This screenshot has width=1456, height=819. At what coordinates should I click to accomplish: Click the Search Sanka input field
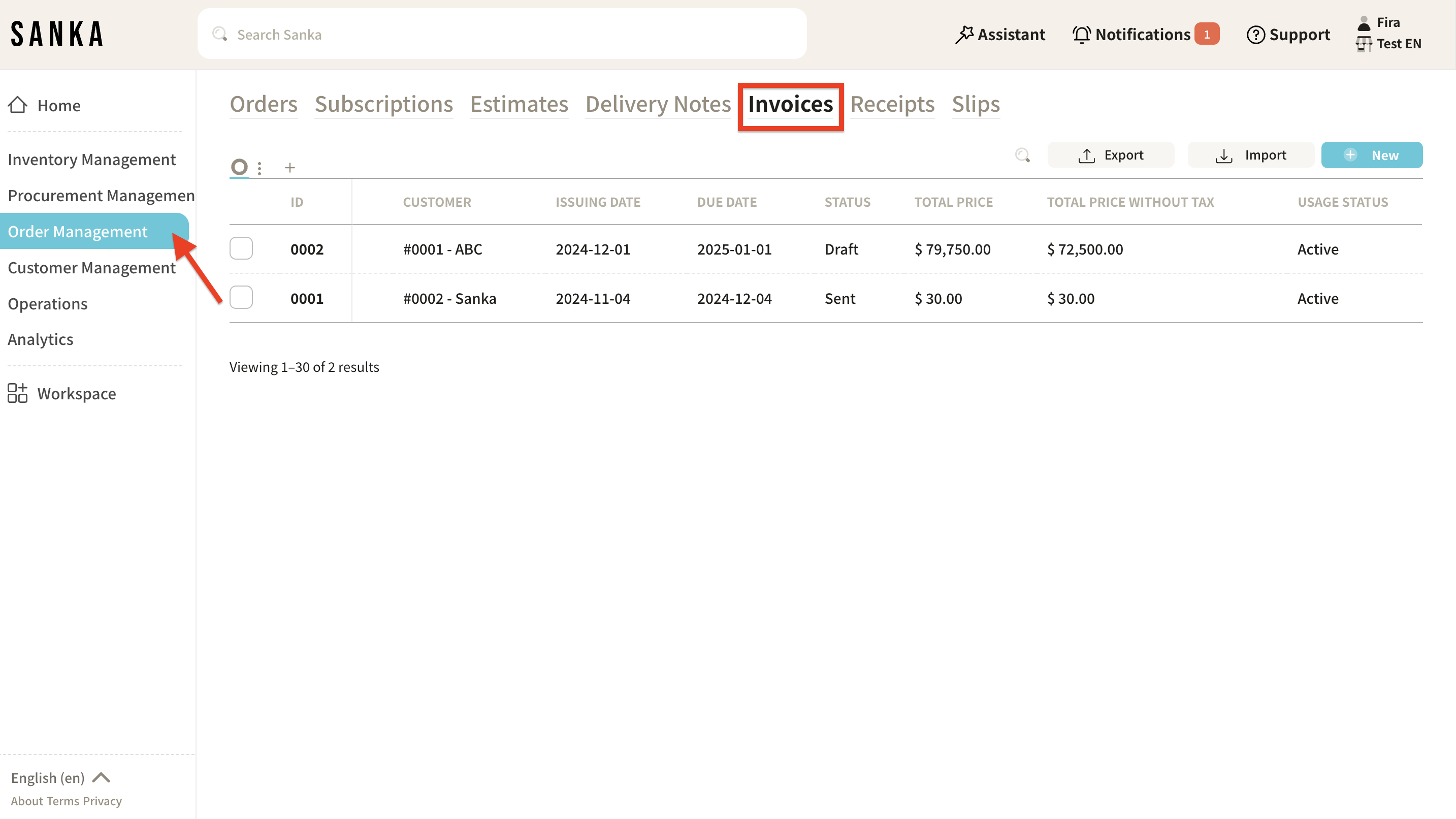coord(501,35)
